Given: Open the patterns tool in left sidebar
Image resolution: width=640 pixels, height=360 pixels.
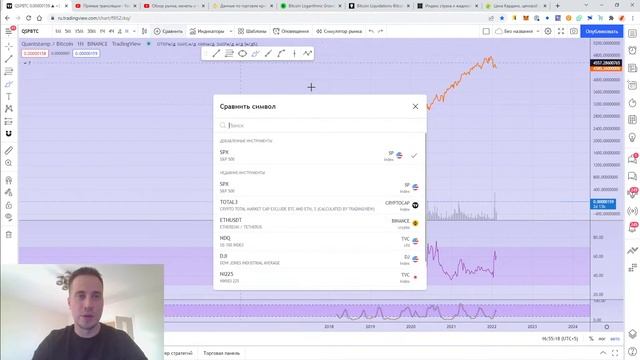Looking at the screenshot, I should coord(9,109).
